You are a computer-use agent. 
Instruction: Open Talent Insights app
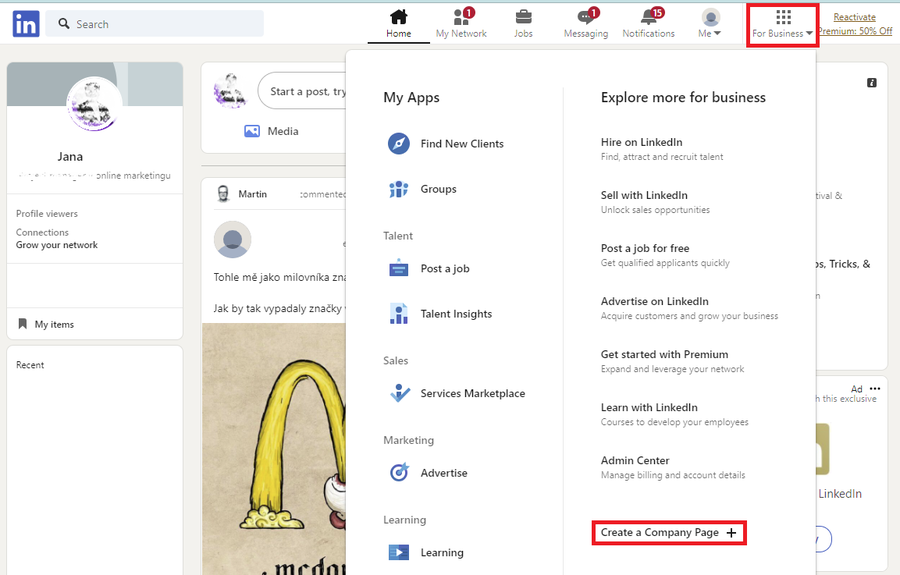pyautogui.click(x=455, y=314)
